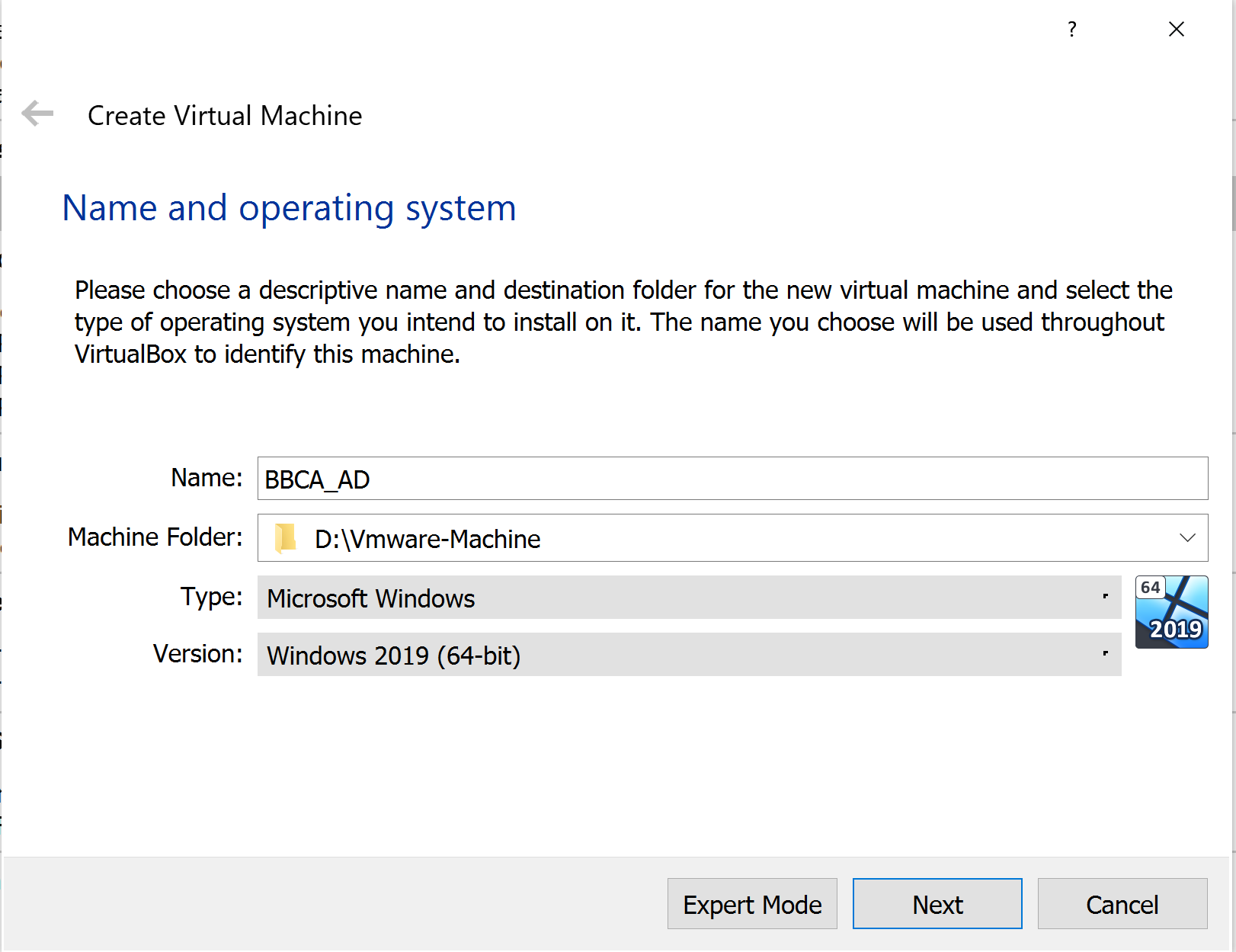Click the Version: label

tap(197, 654)
